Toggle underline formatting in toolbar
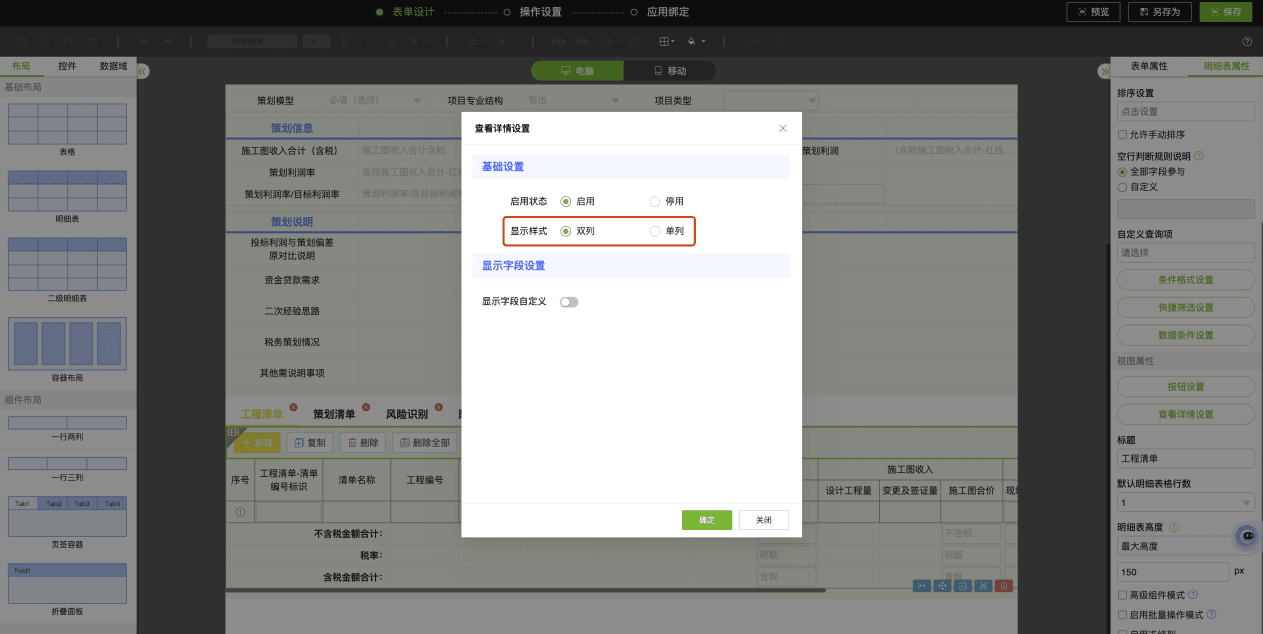 [391, 41]
